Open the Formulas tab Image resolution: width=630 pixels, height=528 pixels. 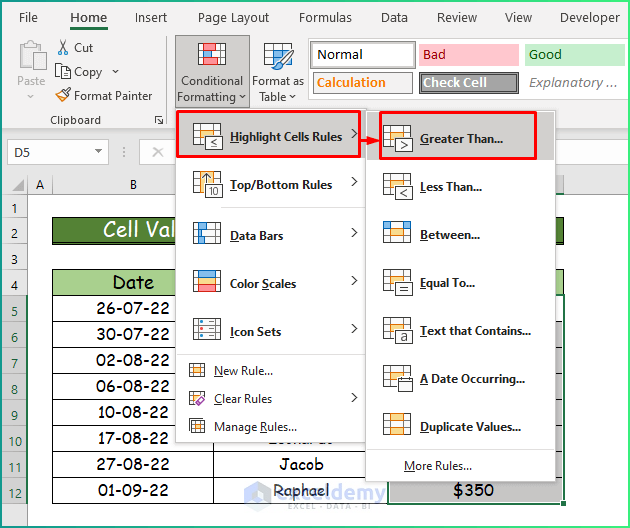coord(325,18)
